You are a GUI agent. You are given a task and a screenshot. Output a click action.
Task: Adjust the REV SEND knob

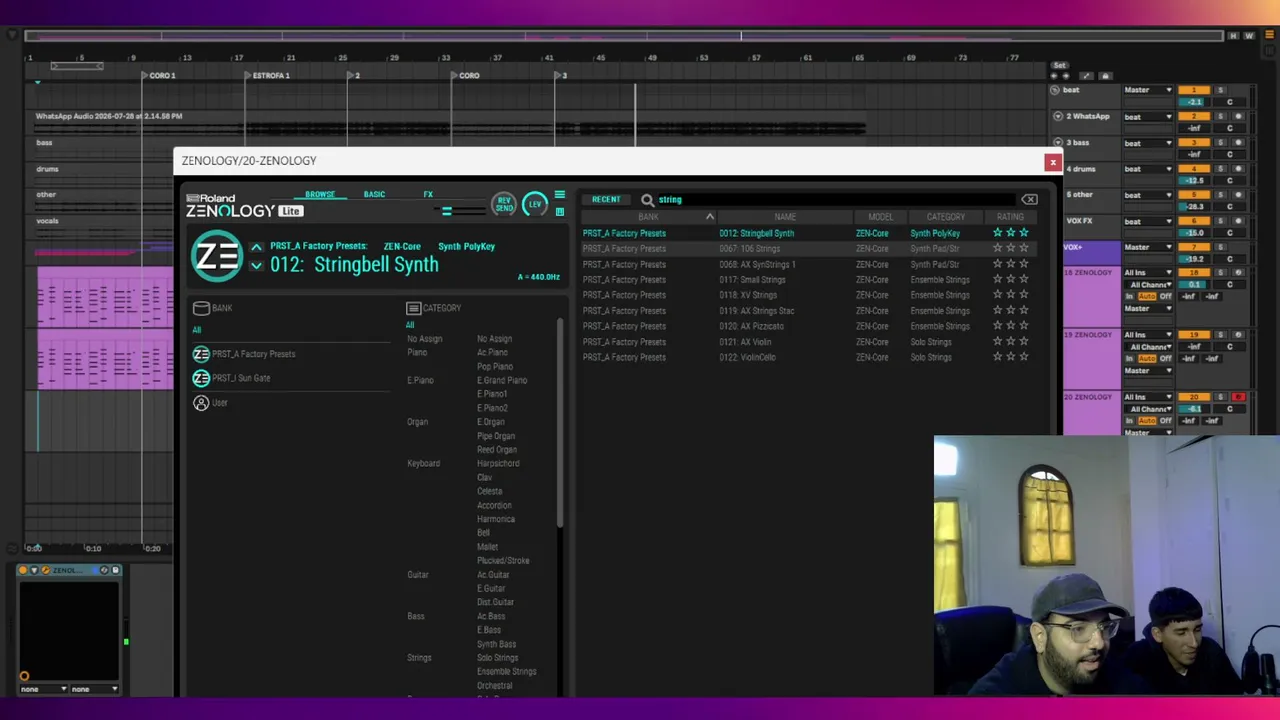pyautogui.click(x=503, y=204)
